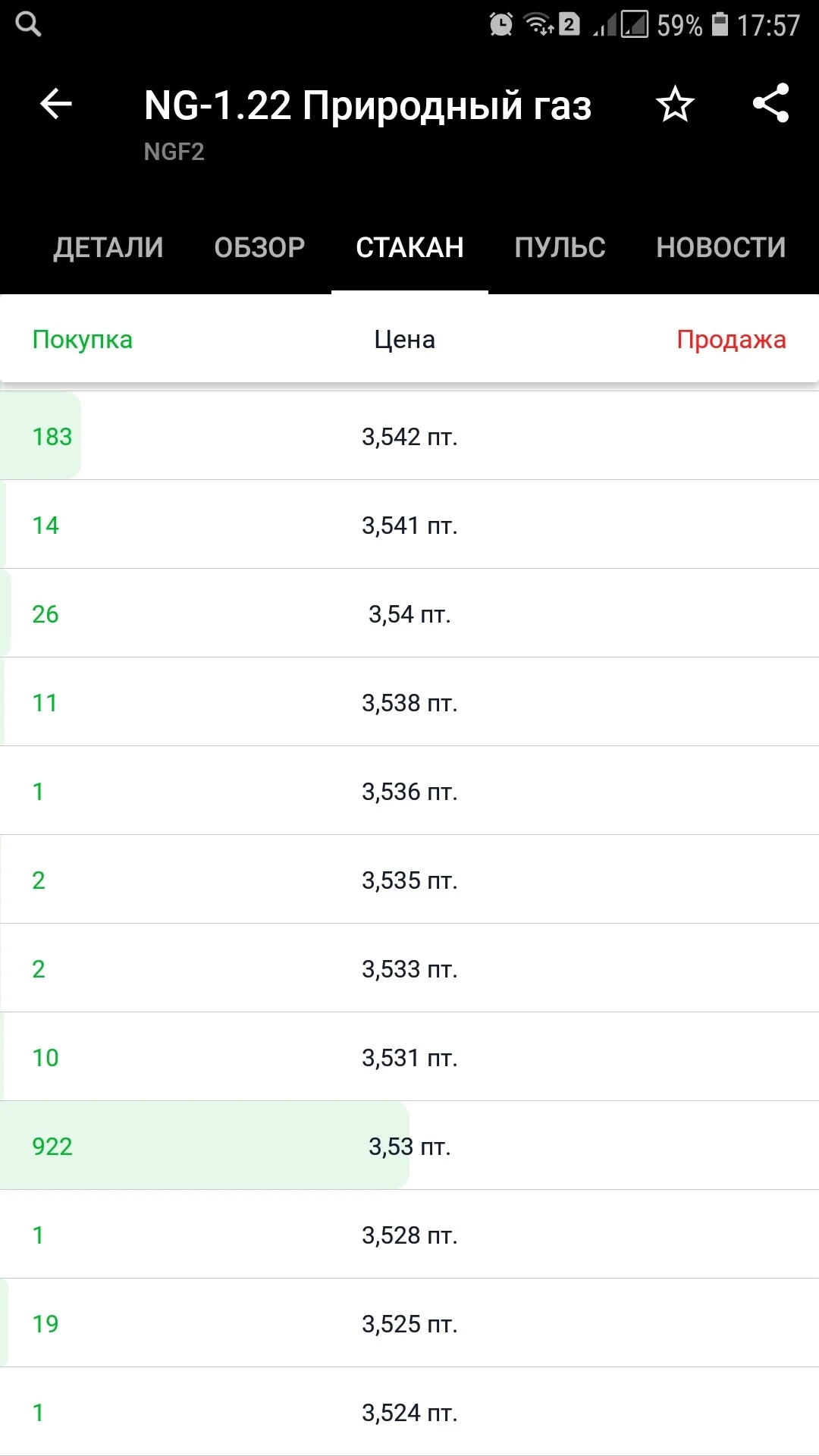Screen dimensions: 819x1456
Task: Tap the back arrow icon
Action: click(56, 104)
